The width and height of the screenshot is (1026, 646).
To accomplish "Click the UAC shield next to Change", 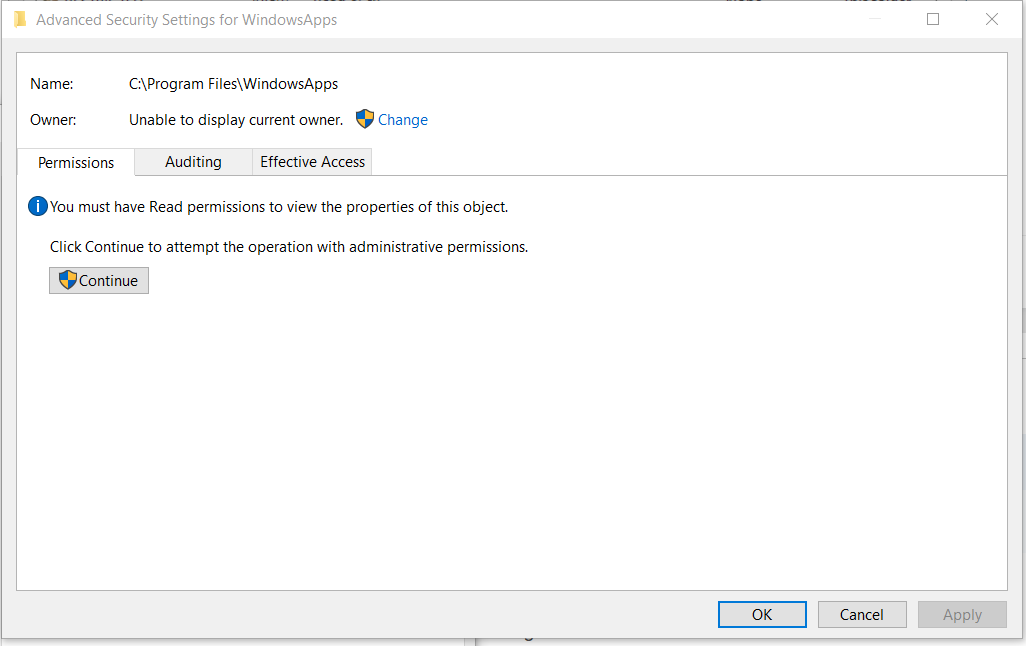I will (x=365, y=119).
